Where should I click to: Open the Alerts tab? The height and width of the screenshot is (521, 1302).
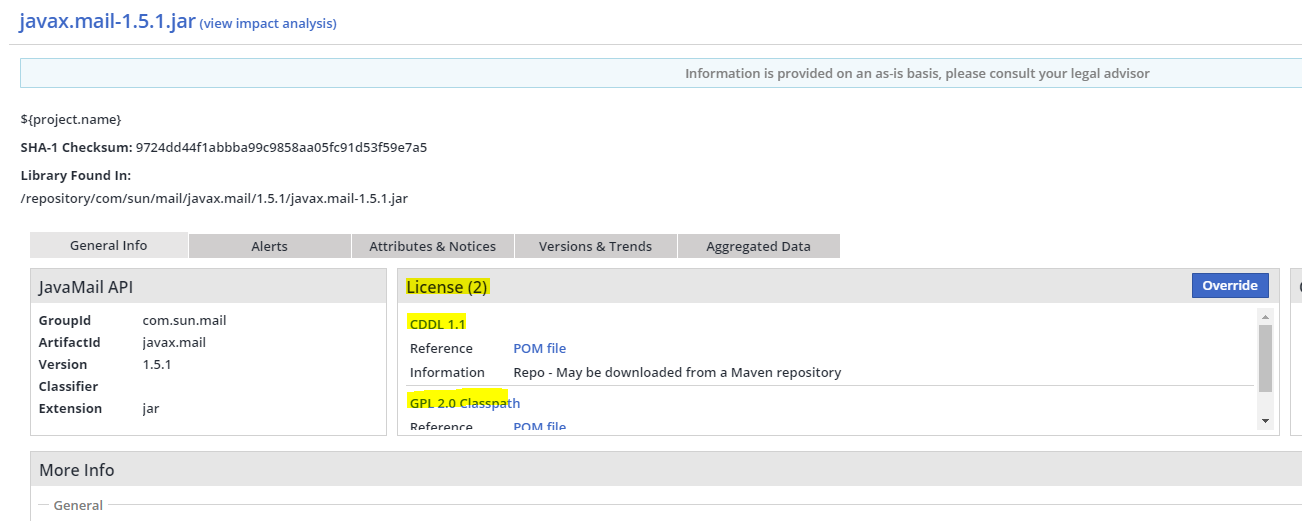pyautogui.click(x=269, y=246)
